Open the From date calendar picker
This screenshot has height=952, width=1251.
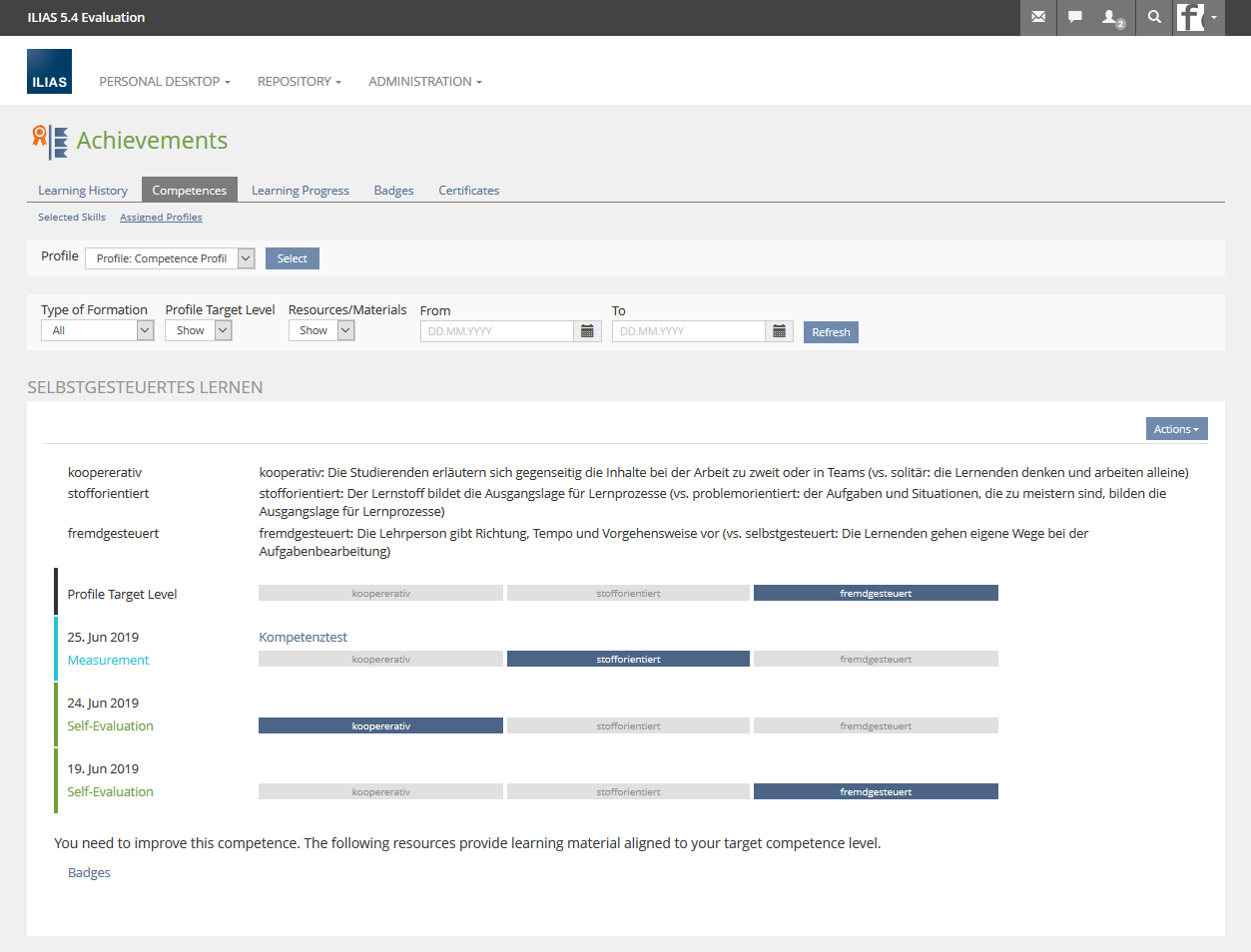pyautogui.click(x=587, y=331)
